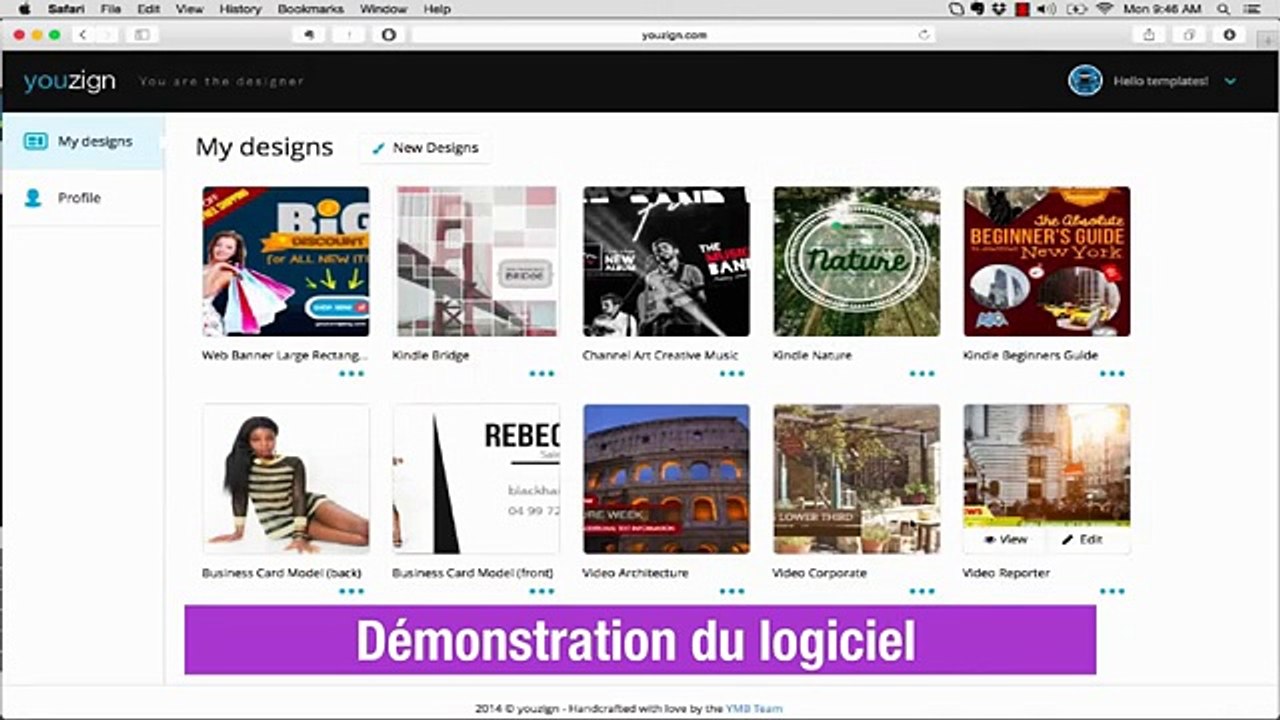Open Web Banner Large Rectangle thumbnail

[x=286, y=261]
